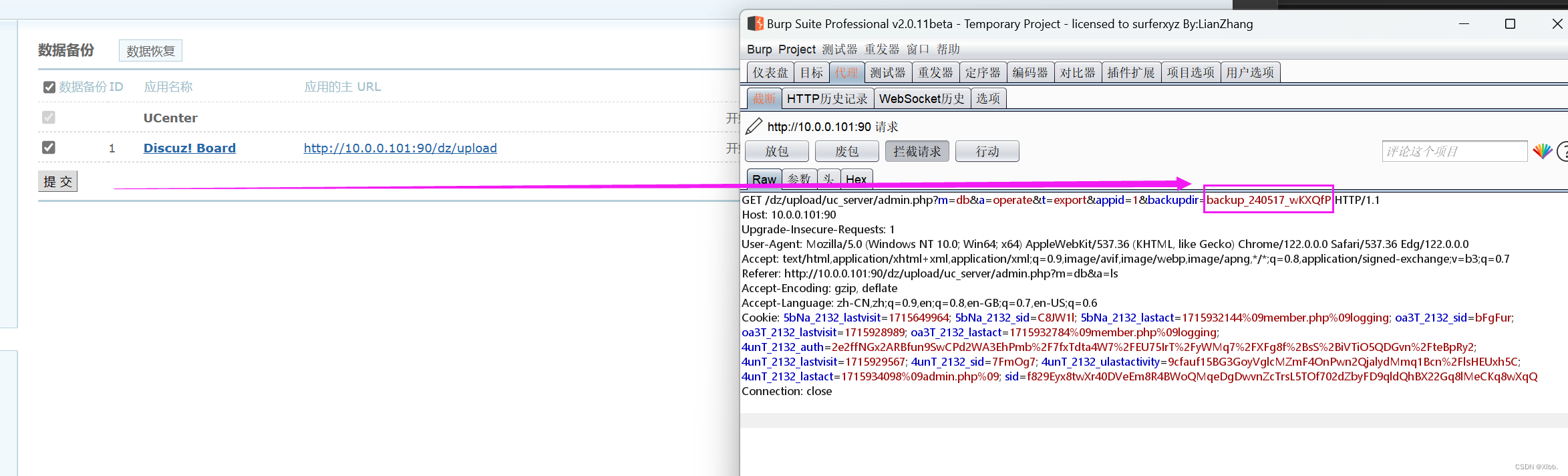
Task: Switch to the 测试器 main tab
Action: tap(888, 72)
